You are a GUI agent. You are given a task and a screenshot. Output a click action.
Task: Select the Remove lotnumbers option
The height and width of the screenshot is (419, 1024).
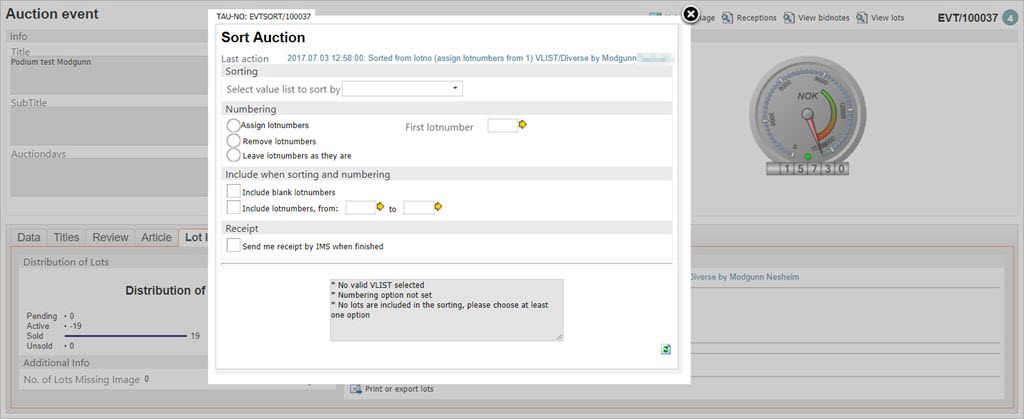click(x=234, y=141)
